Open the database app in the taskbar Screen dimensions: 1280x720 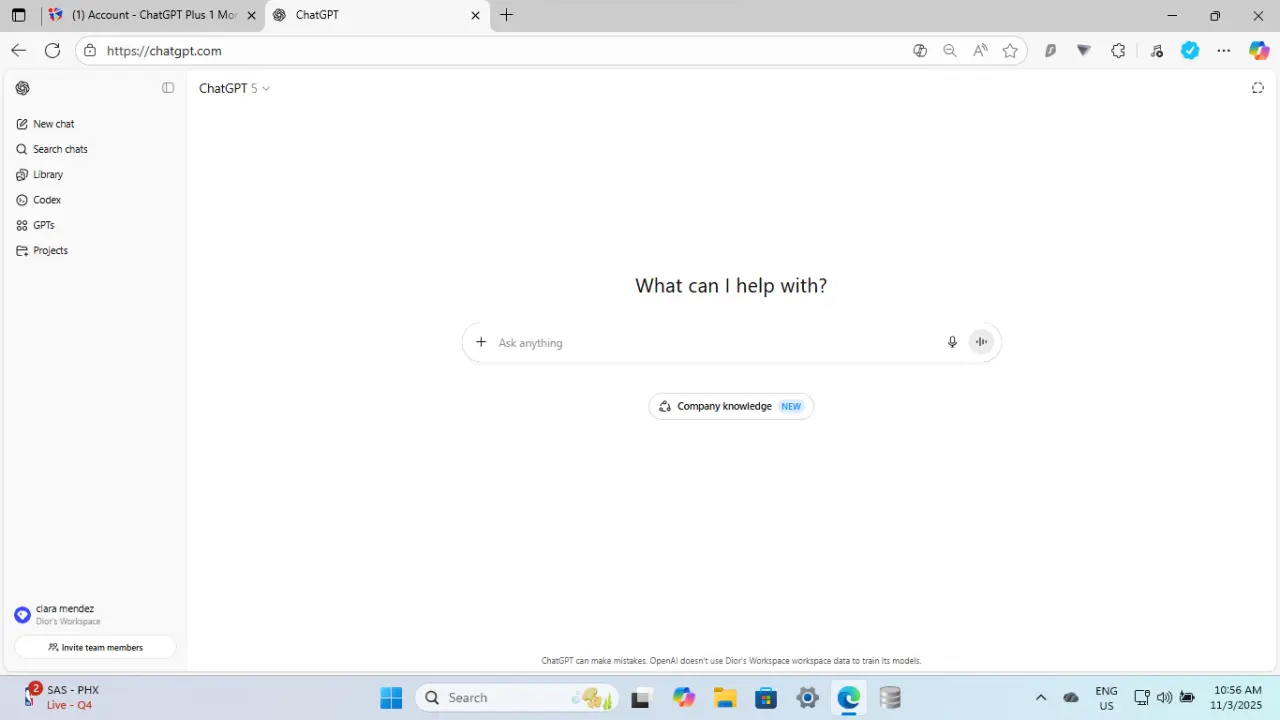pos(890,697)
